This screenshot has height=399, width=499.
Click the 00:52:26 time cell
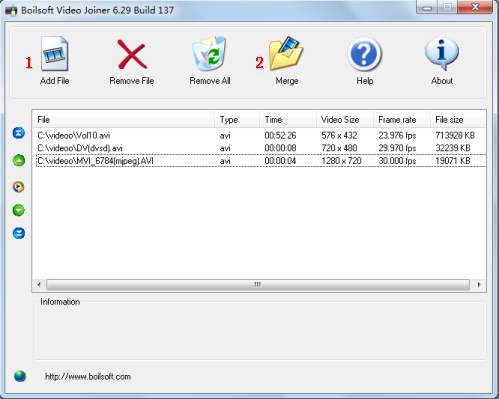[280, 135]
